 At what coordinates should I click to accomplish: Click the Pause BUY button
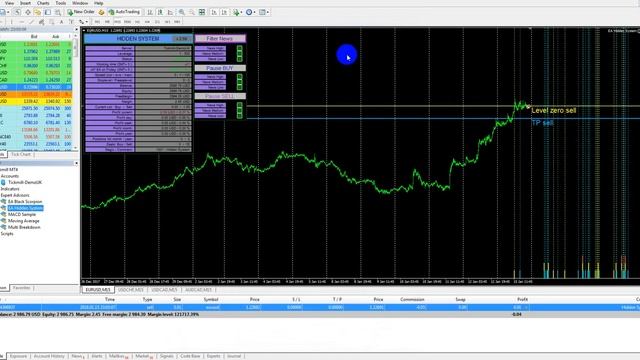tap(220, 68)
